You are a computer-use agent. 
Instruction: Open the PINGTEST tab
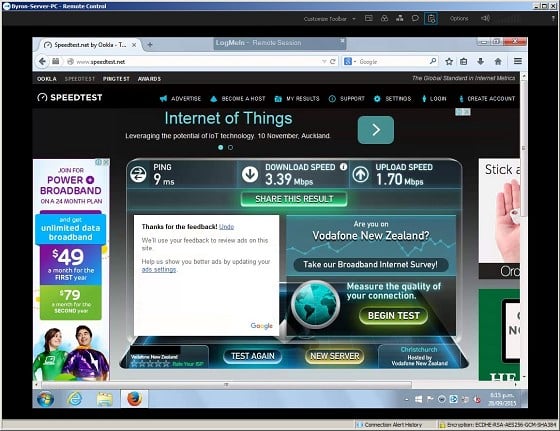tap(116, 79)
